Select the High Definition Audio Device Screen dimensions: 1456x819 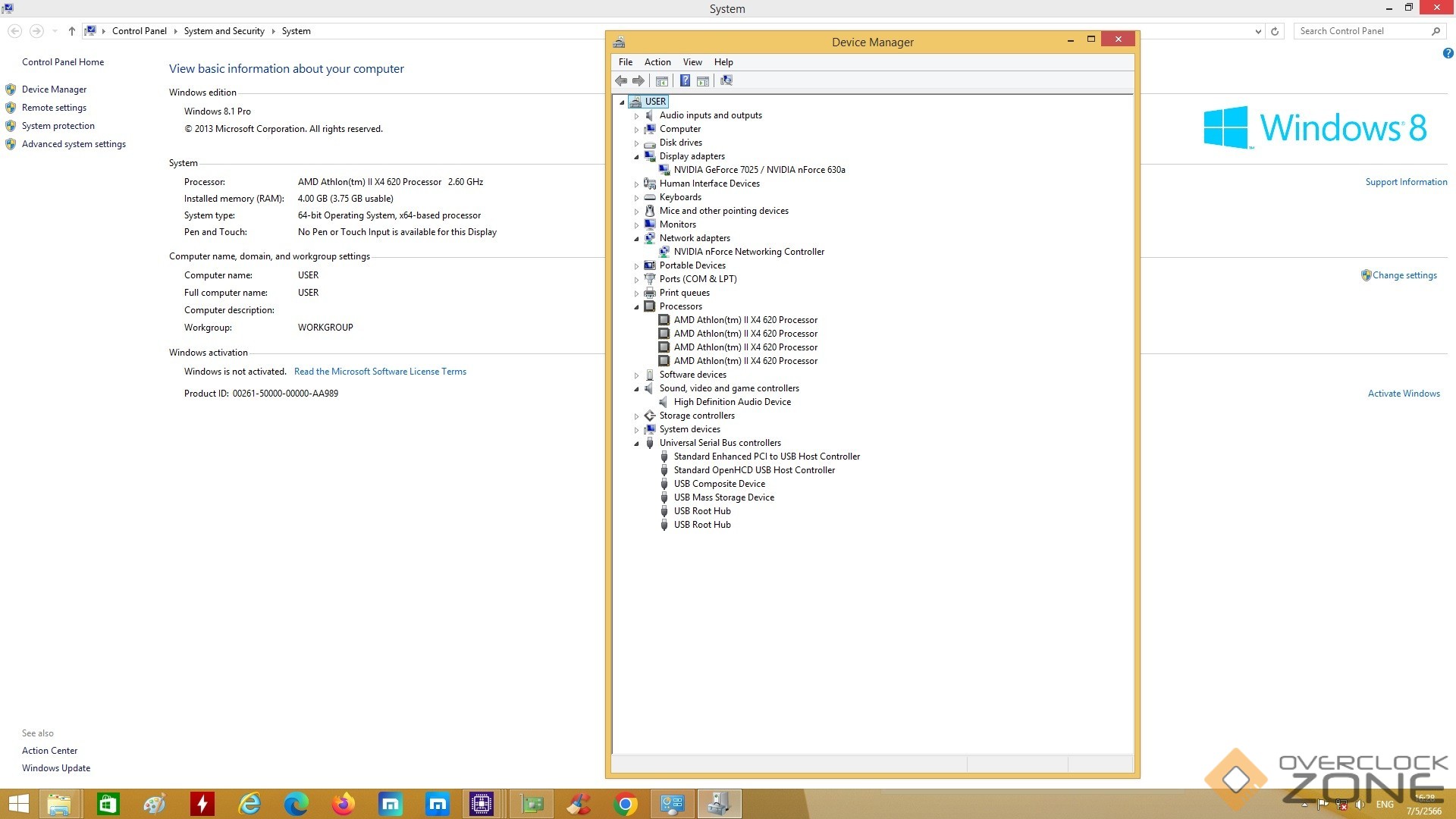click(732, 402)
